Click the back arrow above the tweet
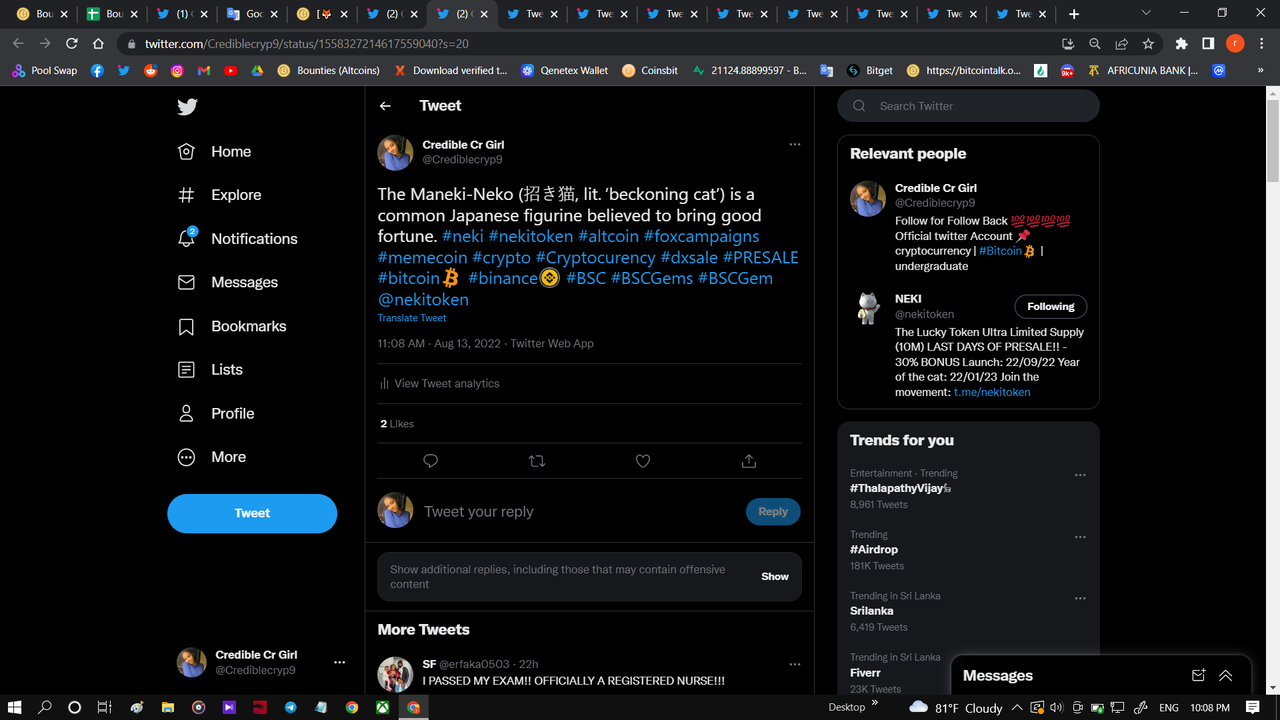Image resolution: width=1280 pixels, height=720 pixels. pos(385,105)
